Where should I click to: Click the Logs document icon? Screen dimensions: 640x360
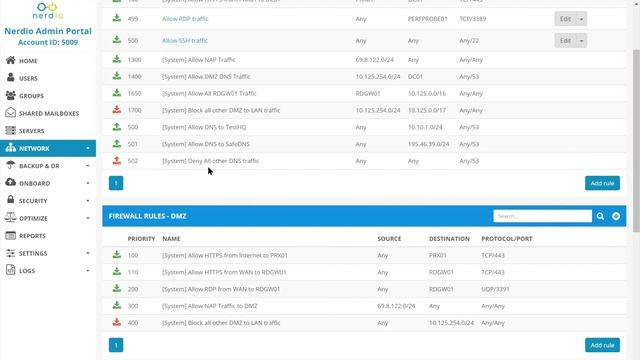[11, 270]
